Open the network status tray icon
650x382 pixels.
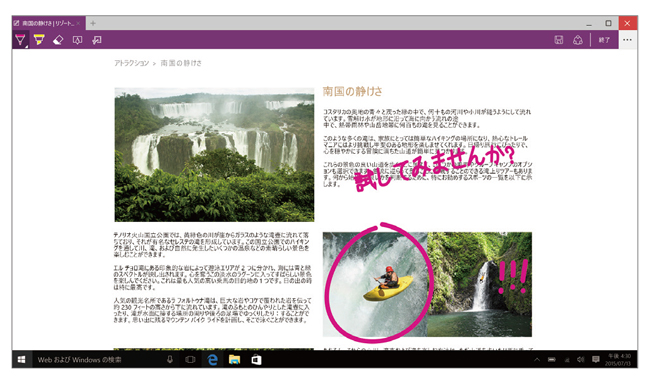567,360
